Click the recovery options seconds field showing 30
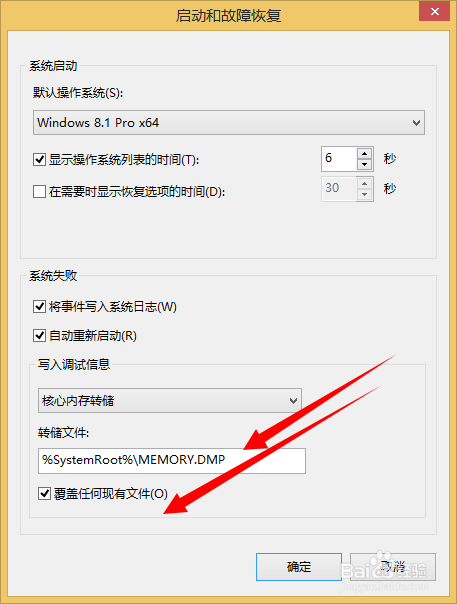Image resolution: width=457 pixels, height=604 pixels. tap(339, 189)
